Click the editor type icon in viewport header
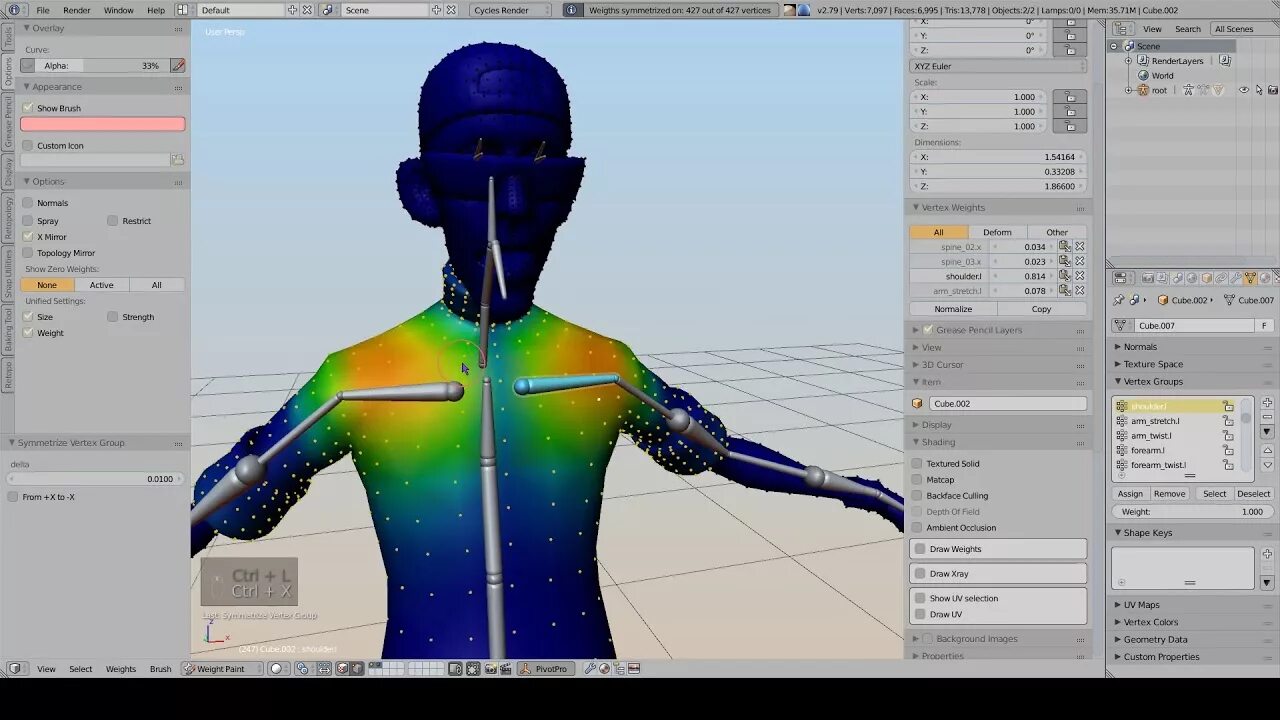Viewport: 1280px width, 720px height. point(16,668)
